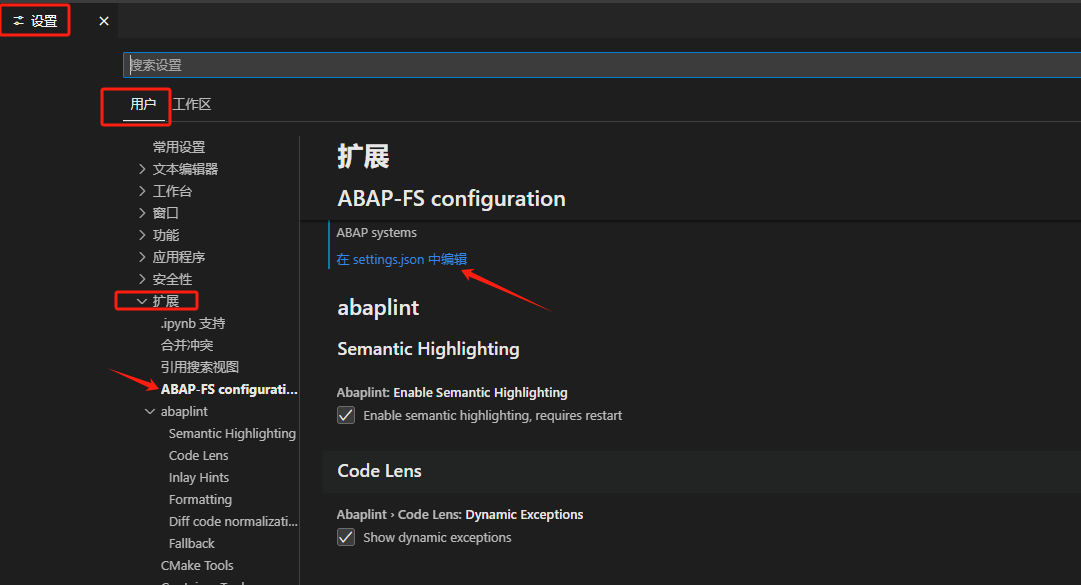Toggle Enable semantic highlighting checkbox
Screen dimensions: 1081x585
[346, 415]
